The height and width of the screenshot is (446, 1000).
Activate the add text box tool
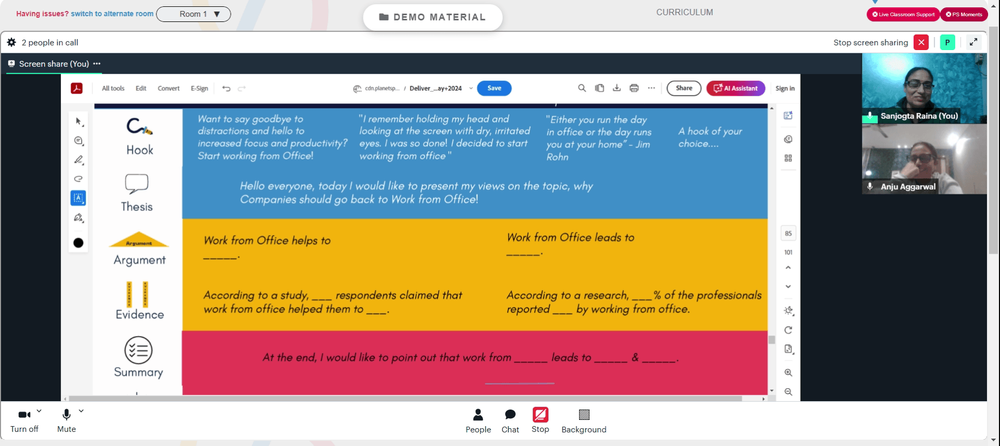pos(78,198)
